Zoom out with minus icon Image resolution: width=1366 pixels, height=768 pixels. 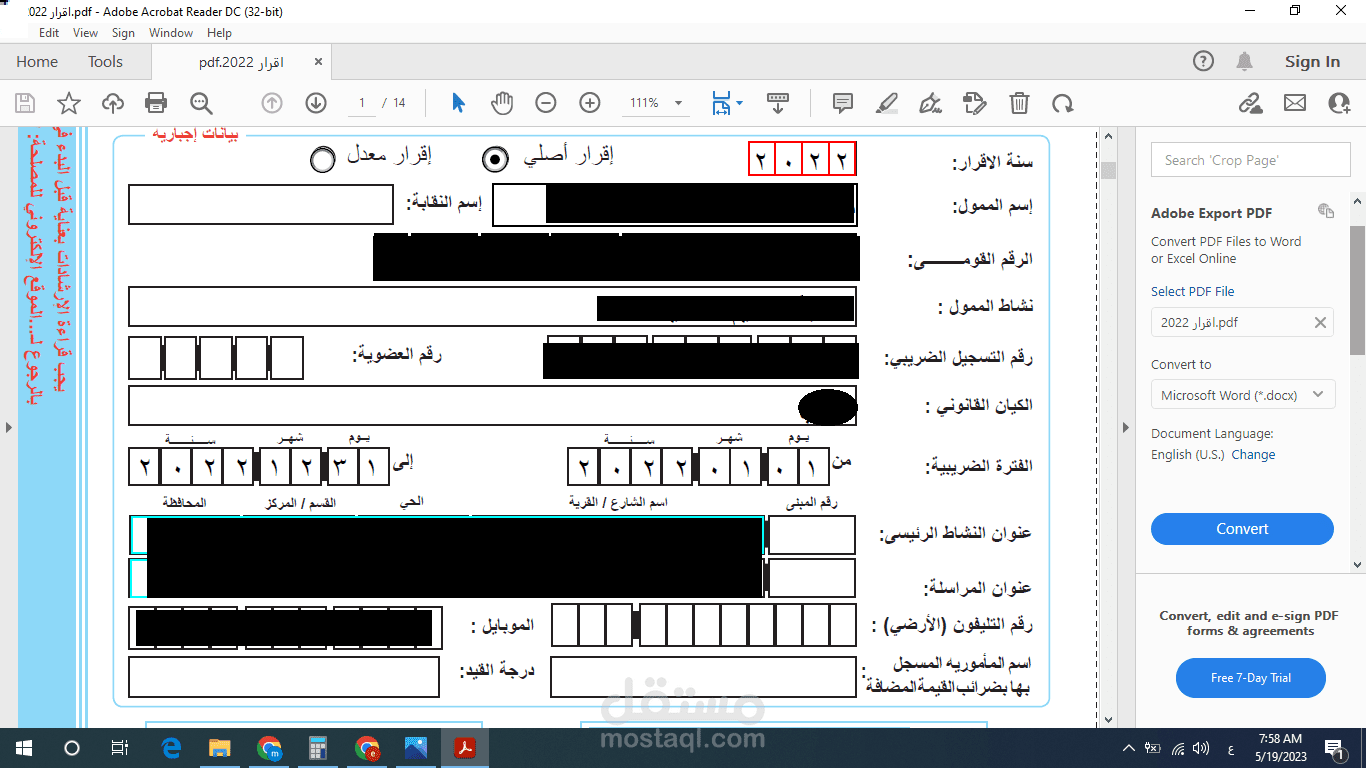pyautogui.click(x=546, y=103)
